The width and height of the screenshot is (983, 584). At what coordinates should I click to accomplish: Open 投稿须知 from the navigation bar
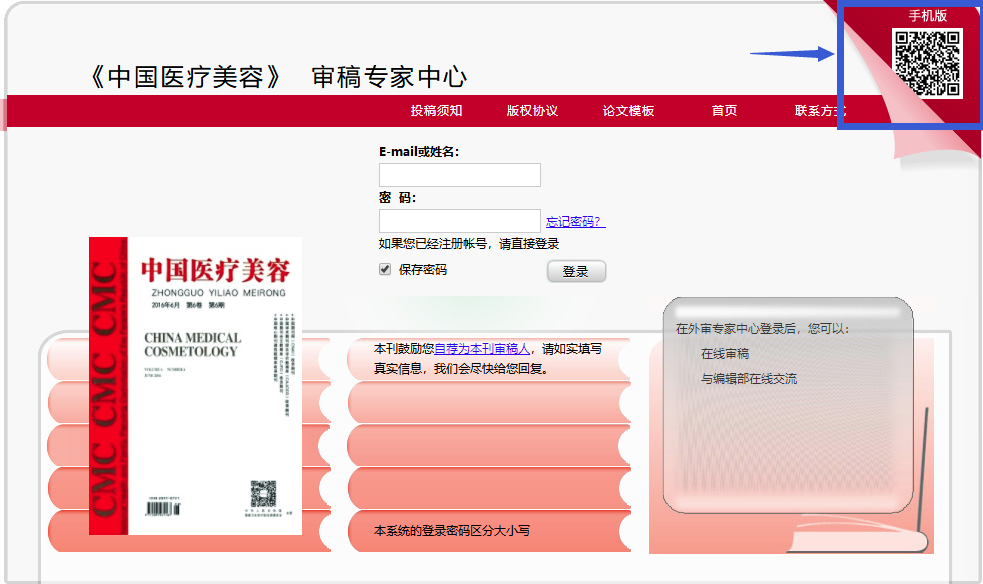[437, 111]
